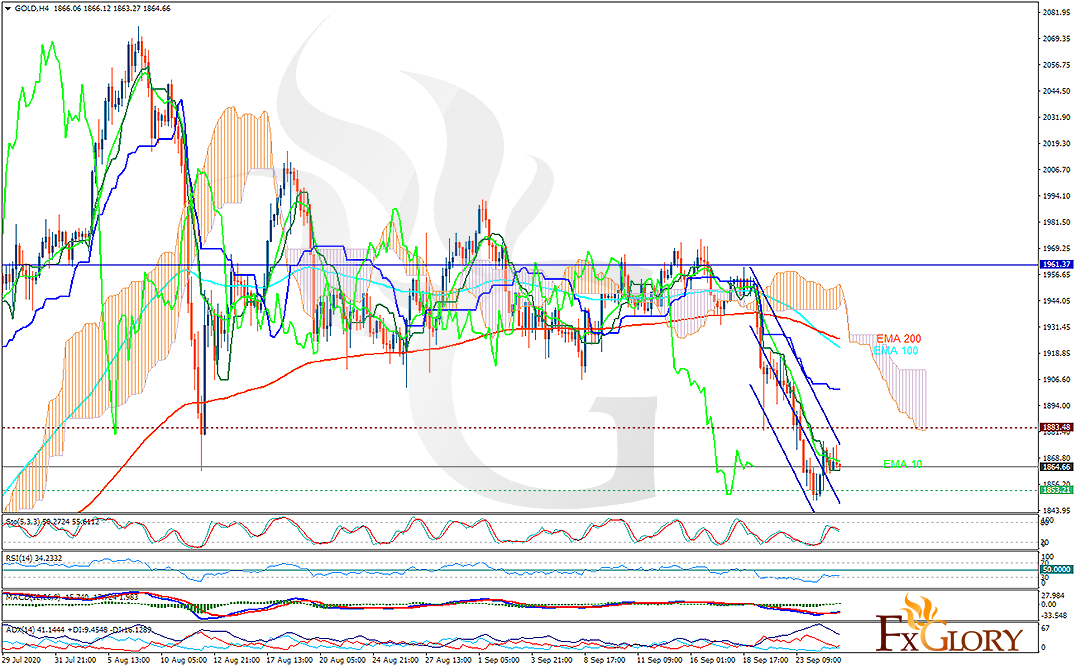The height and width of the screenshot is (669, 1076).
Task: Click the 1956.65 price axis value
Action: pyautogui.click(x=1056, y=274)
